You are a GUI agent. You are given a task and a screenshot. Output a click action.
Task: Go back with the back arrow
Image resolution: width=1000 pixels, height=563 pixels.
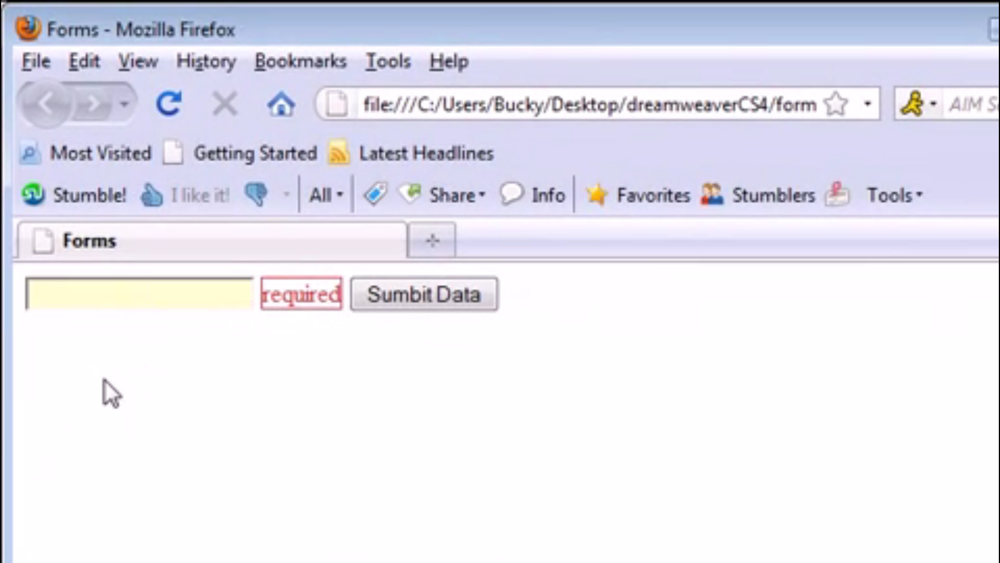[x=45, y=103]
